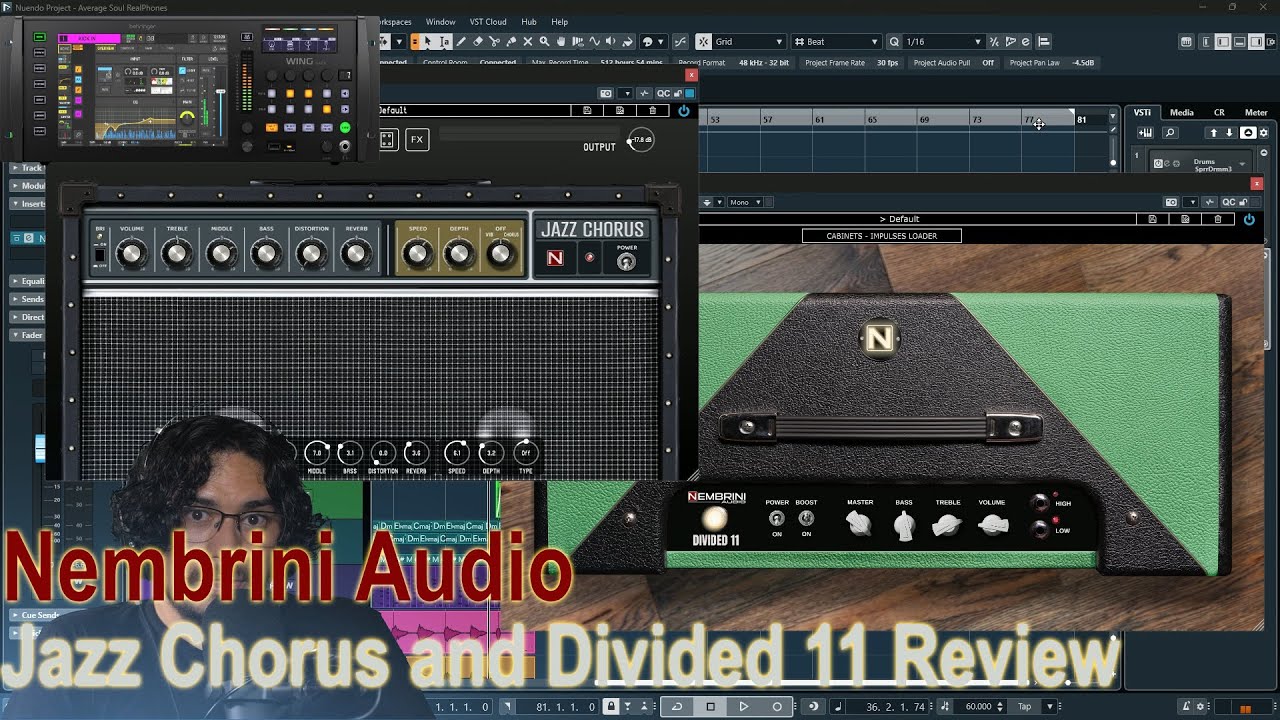Expand the Inserts inspector section

[x=28, y=203]
